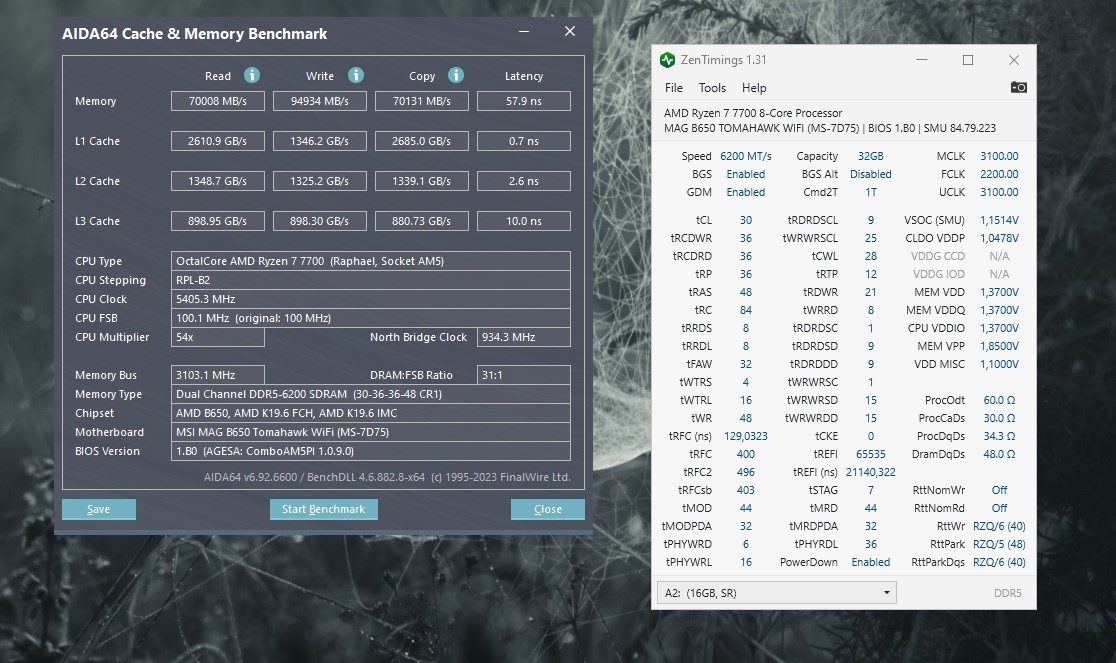
Task: Expand the A2: (16GB, SR) module dropdown
Action: coord(777,593)
